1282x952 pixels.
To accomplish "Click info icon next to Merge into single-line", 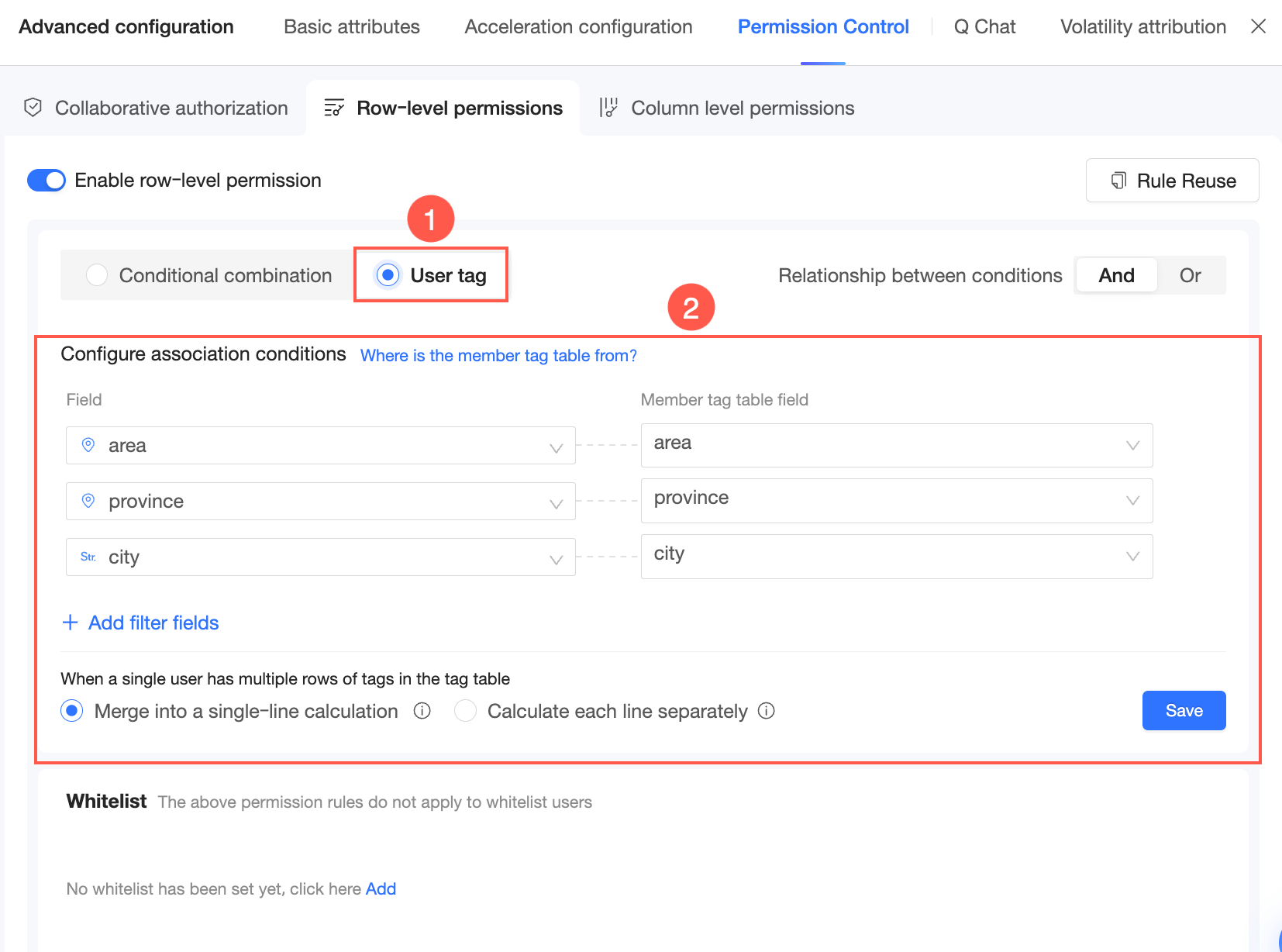I will 422,711.
